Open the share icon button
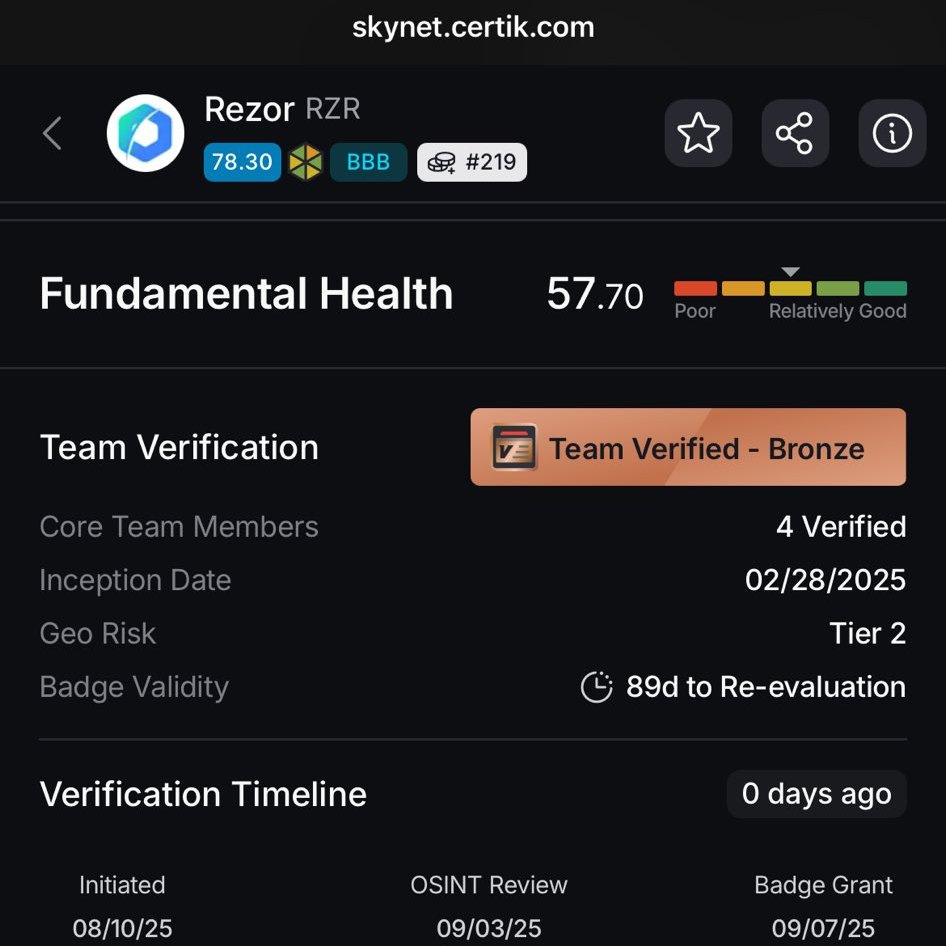Image resolution: width=946 pixels, height=946 pixels. (795, 133)
